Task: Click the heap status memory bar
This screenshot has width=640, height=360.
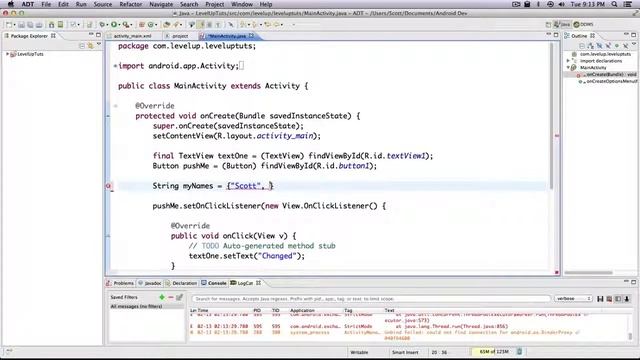Action: [493, 351]
